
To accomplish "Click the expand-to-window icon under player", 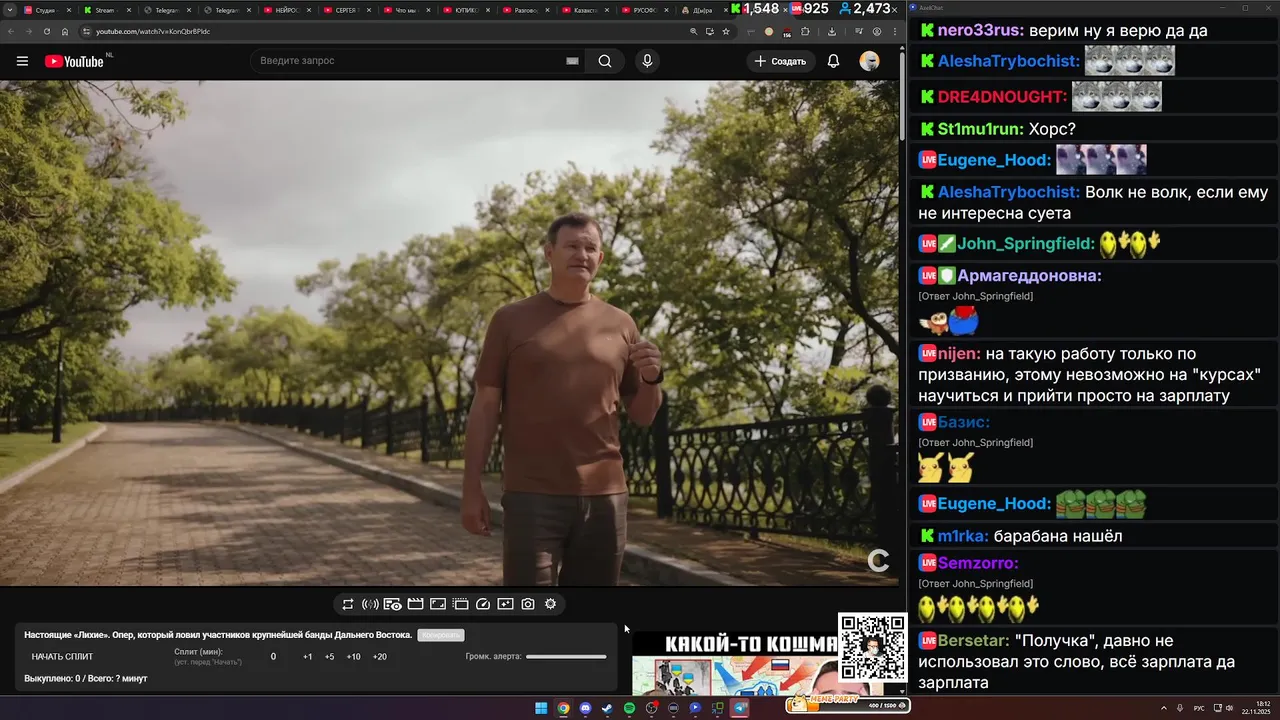I will point(437,604).
